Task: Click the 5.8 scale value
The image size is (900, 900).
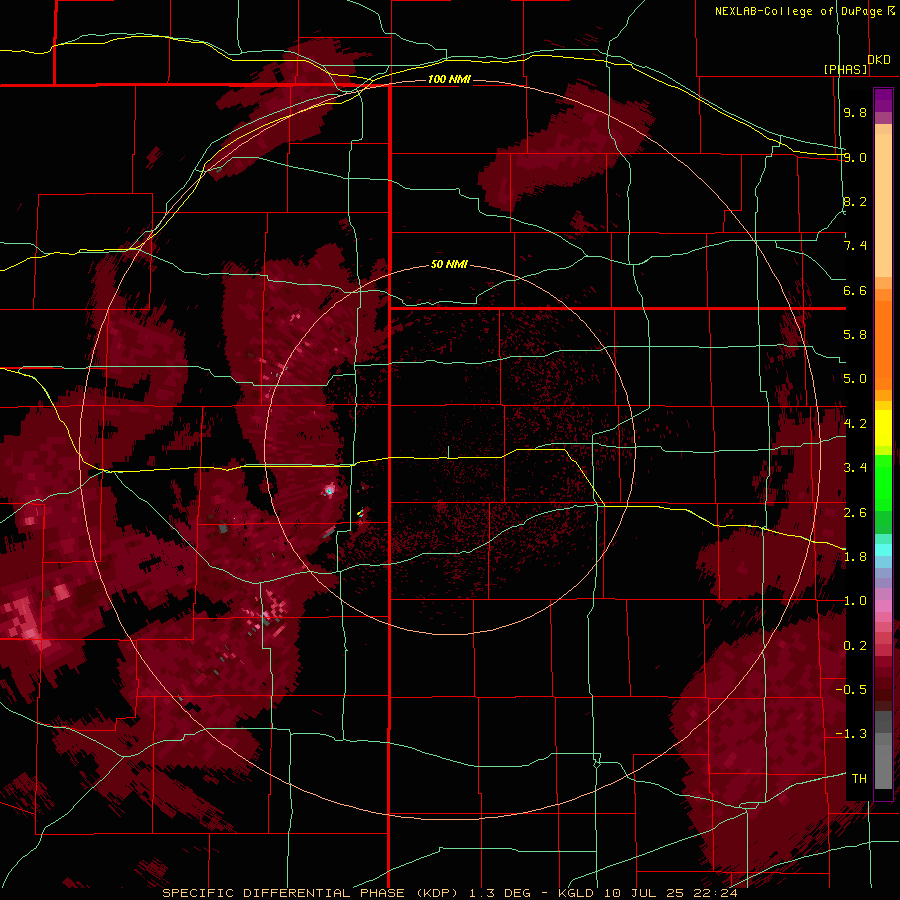Action: click(x=855, y=335)
